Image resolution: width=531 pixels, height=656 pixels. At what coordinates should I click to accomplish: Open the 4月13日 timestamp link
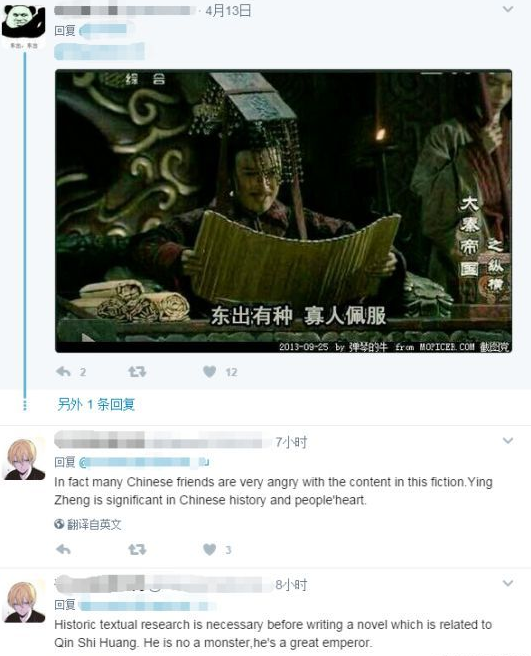coord(228,10)
